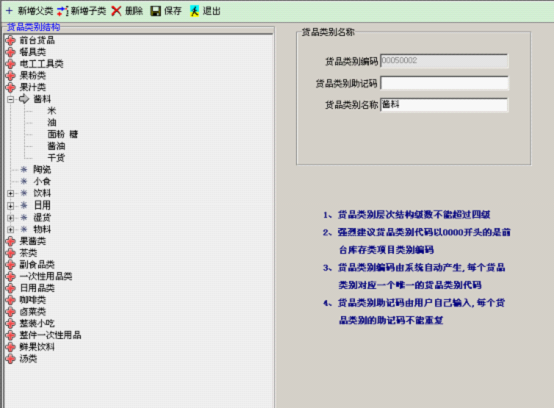Select the 酱油 subcategory item
Screen dimensions: 554x408
pyautogui.click(x=56, y=146)
